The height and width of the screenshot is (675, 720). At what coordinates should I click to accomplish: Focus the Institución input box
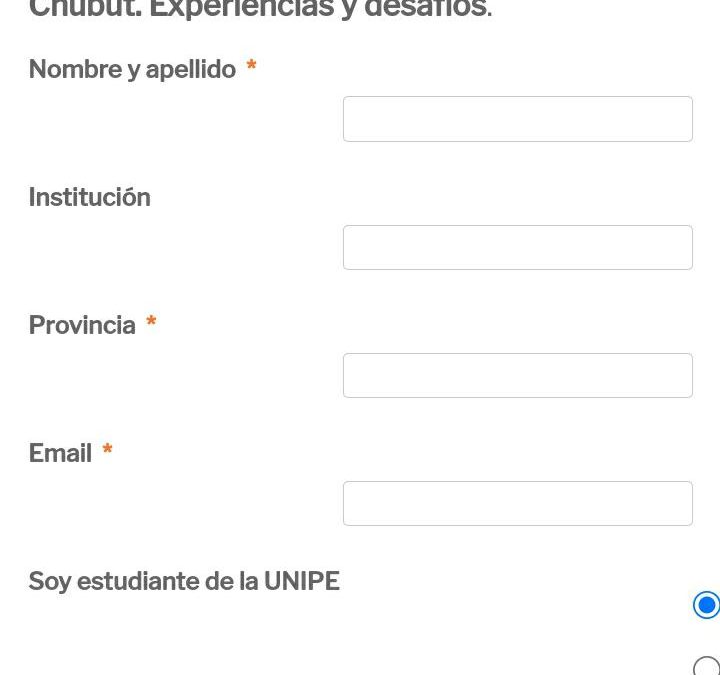517,247
